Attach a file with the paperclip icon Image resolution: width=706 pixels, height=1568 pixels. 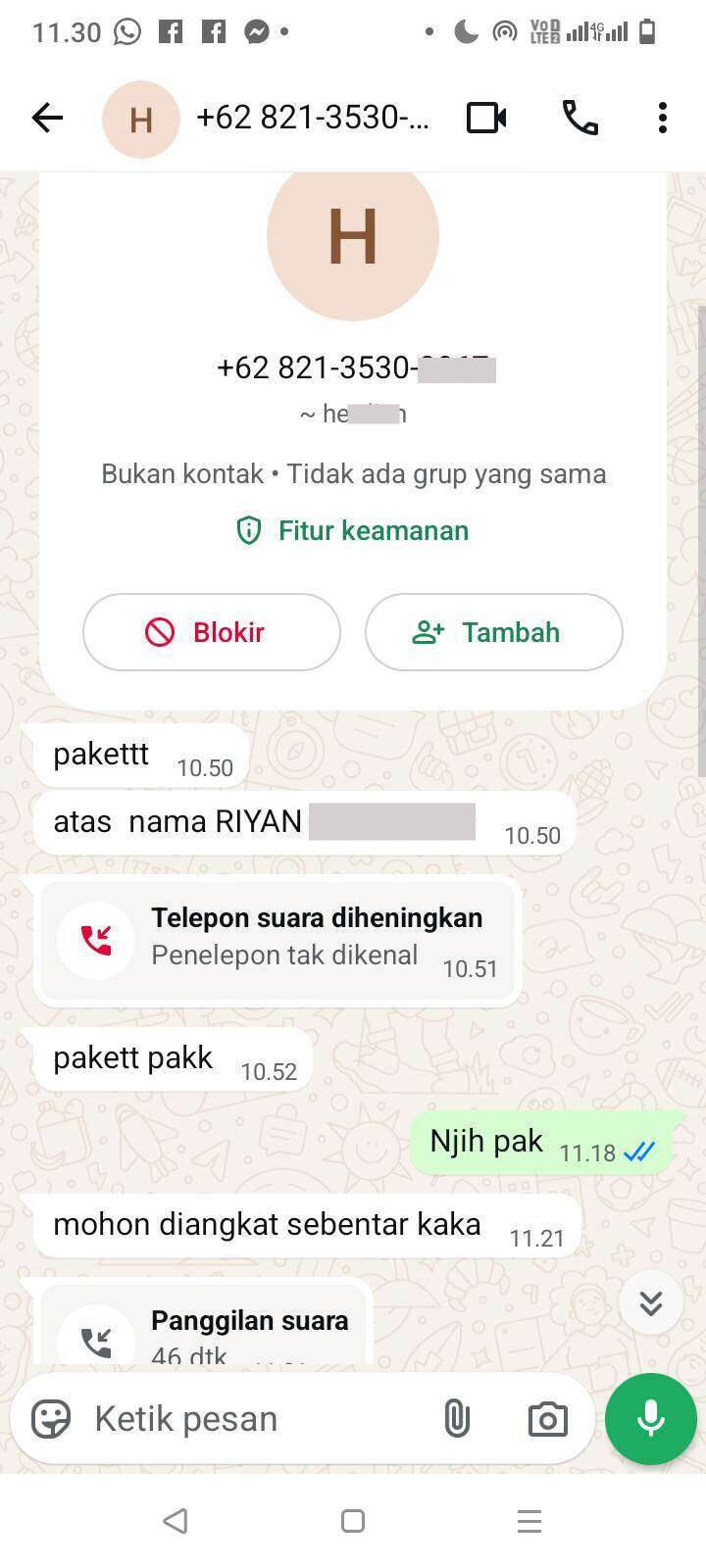coord(457,1418)
